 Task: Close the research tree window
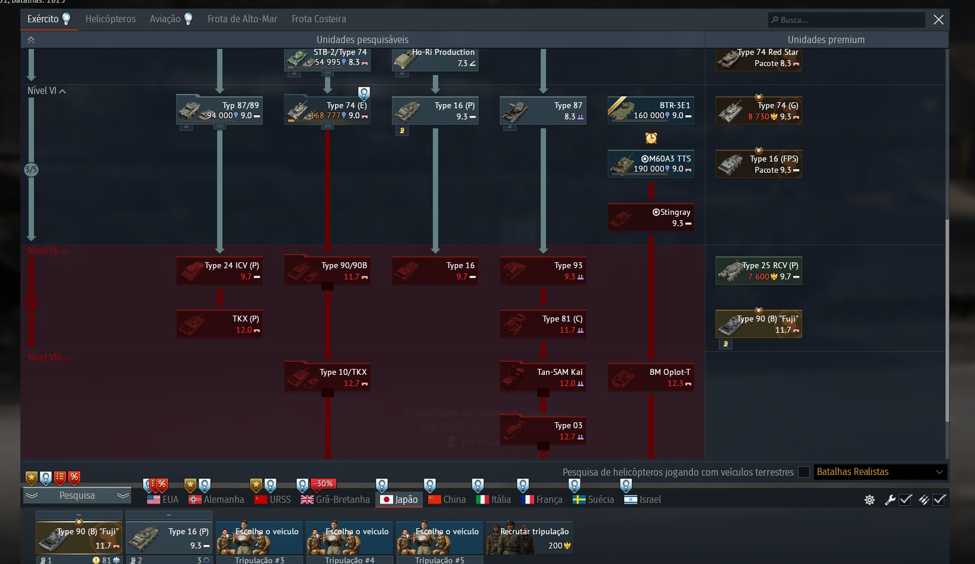[x=938, y=20]
